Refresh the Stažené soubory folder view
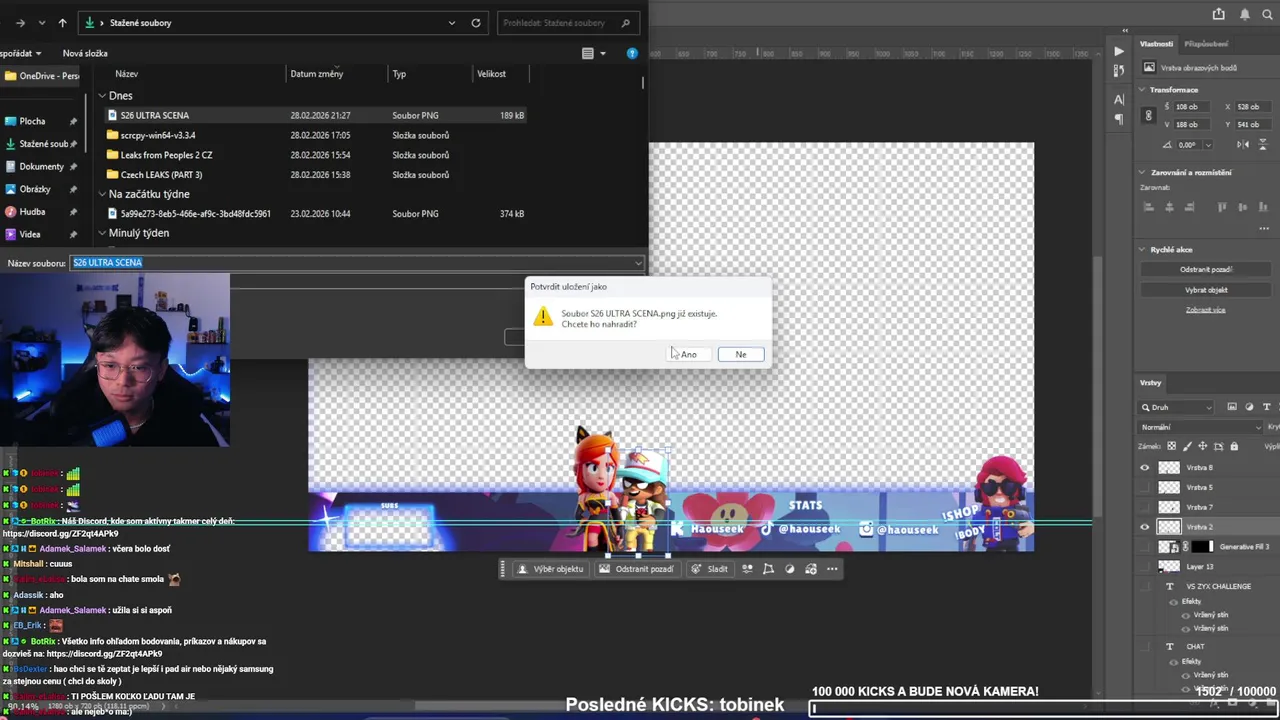Viewport: 1280px width, 720px height. pos(476,22)
